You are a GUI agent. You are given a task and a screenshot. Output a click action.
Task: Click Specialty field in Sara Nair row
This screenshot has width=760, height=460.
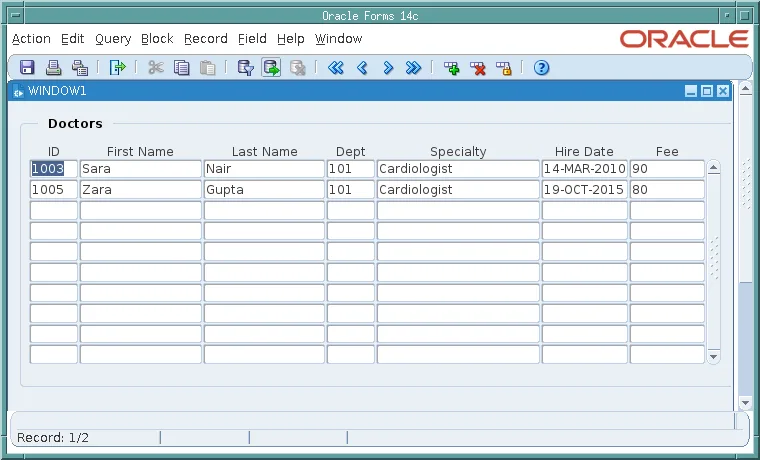tap(458, 169)
